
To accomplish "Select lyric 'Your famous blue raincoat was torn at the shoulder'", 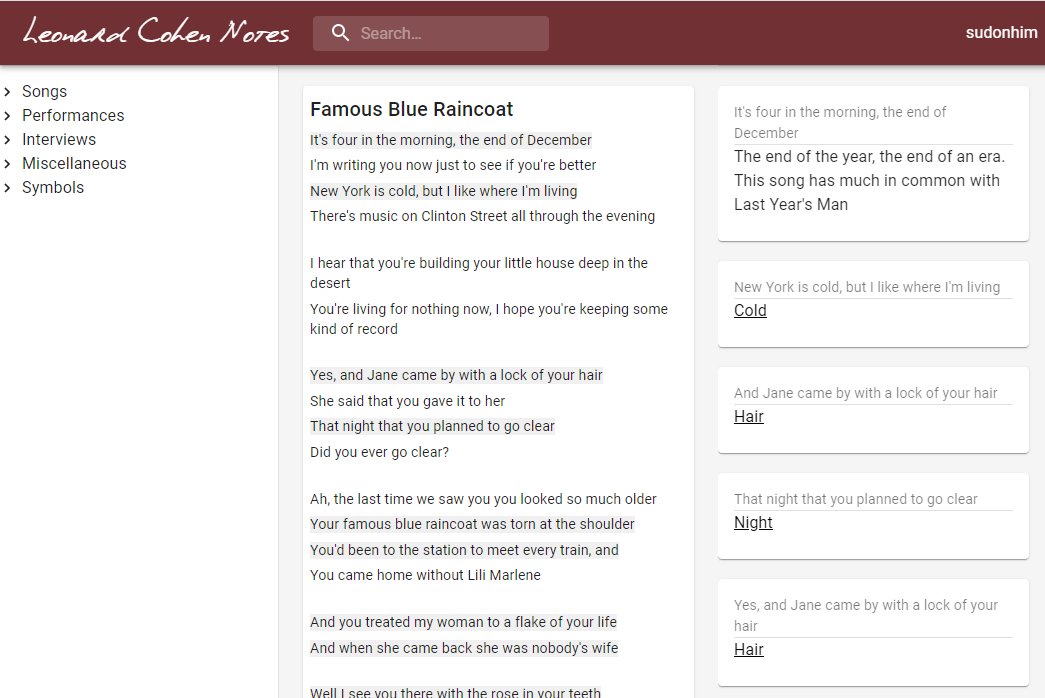I will (x=472, y=524).
